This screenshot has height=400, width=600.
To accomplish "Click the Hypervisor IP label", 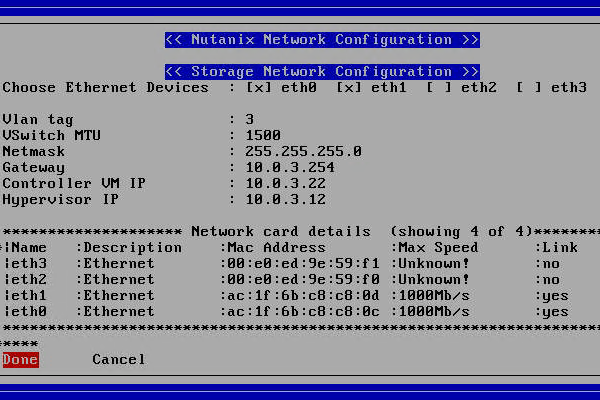I will (60, 200).
